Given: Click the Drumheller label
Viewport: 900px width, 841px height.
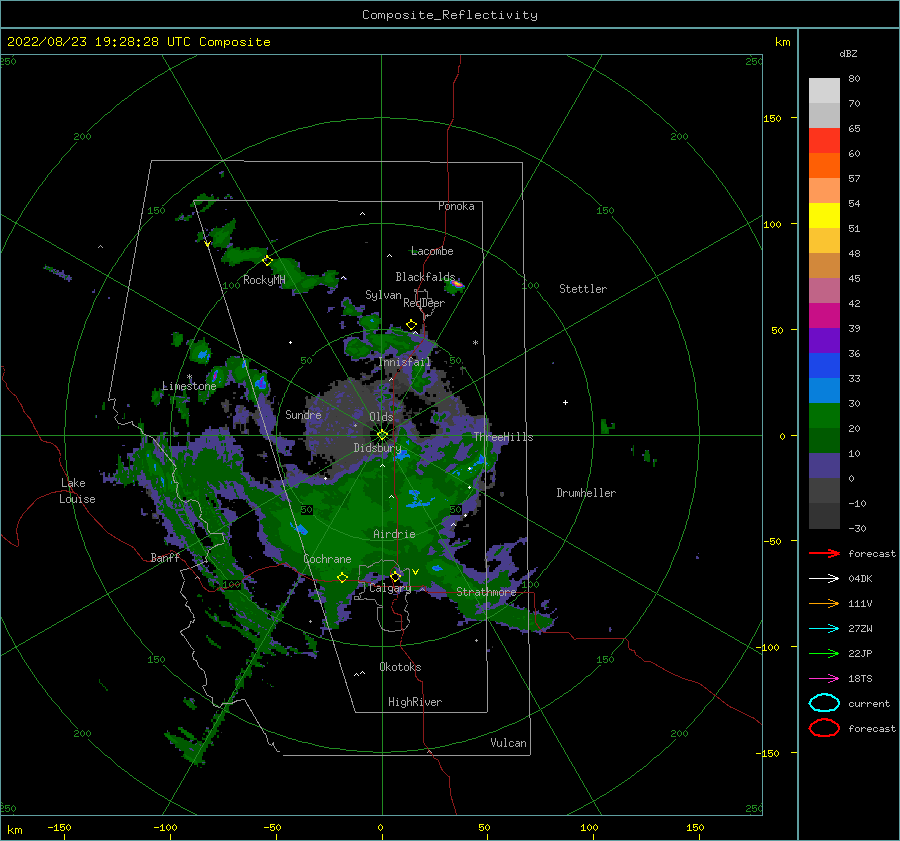Looking at the screenshot, I should [586, 493].
